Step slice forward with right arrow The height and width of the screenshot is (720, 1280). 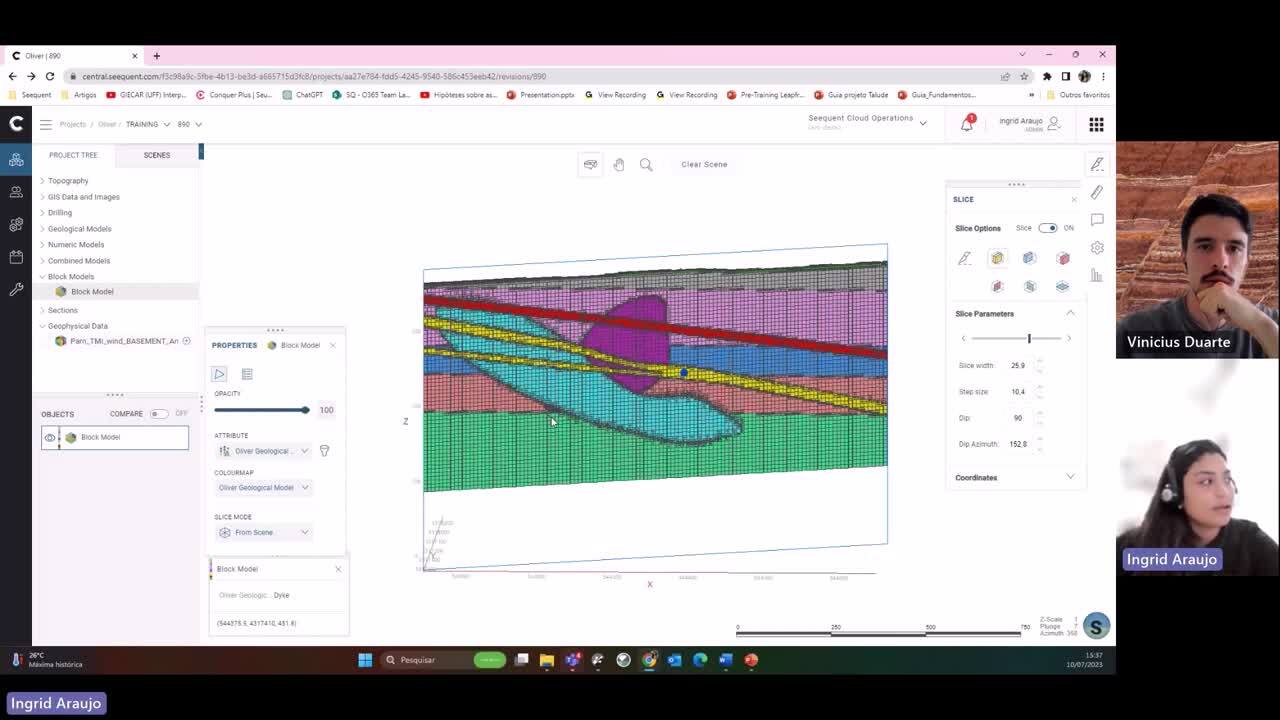click(x=1068, y=338)
